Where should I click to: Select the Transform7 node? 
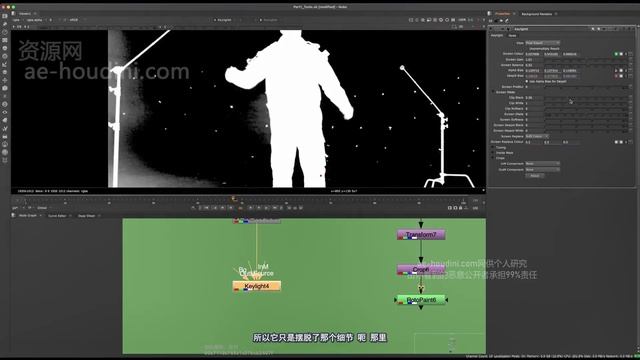(421, 235)
